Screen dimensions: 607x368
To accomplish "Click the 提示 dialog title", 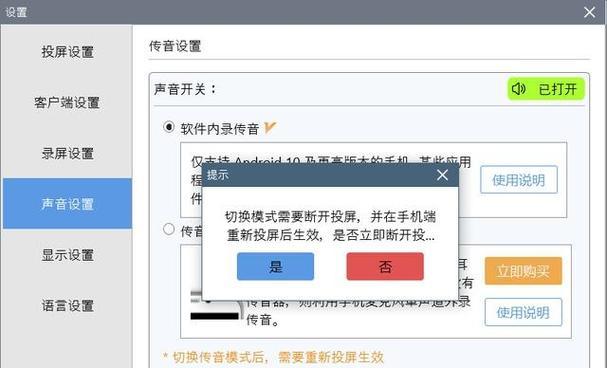I will pyautogui.click(x=218, y=175).
